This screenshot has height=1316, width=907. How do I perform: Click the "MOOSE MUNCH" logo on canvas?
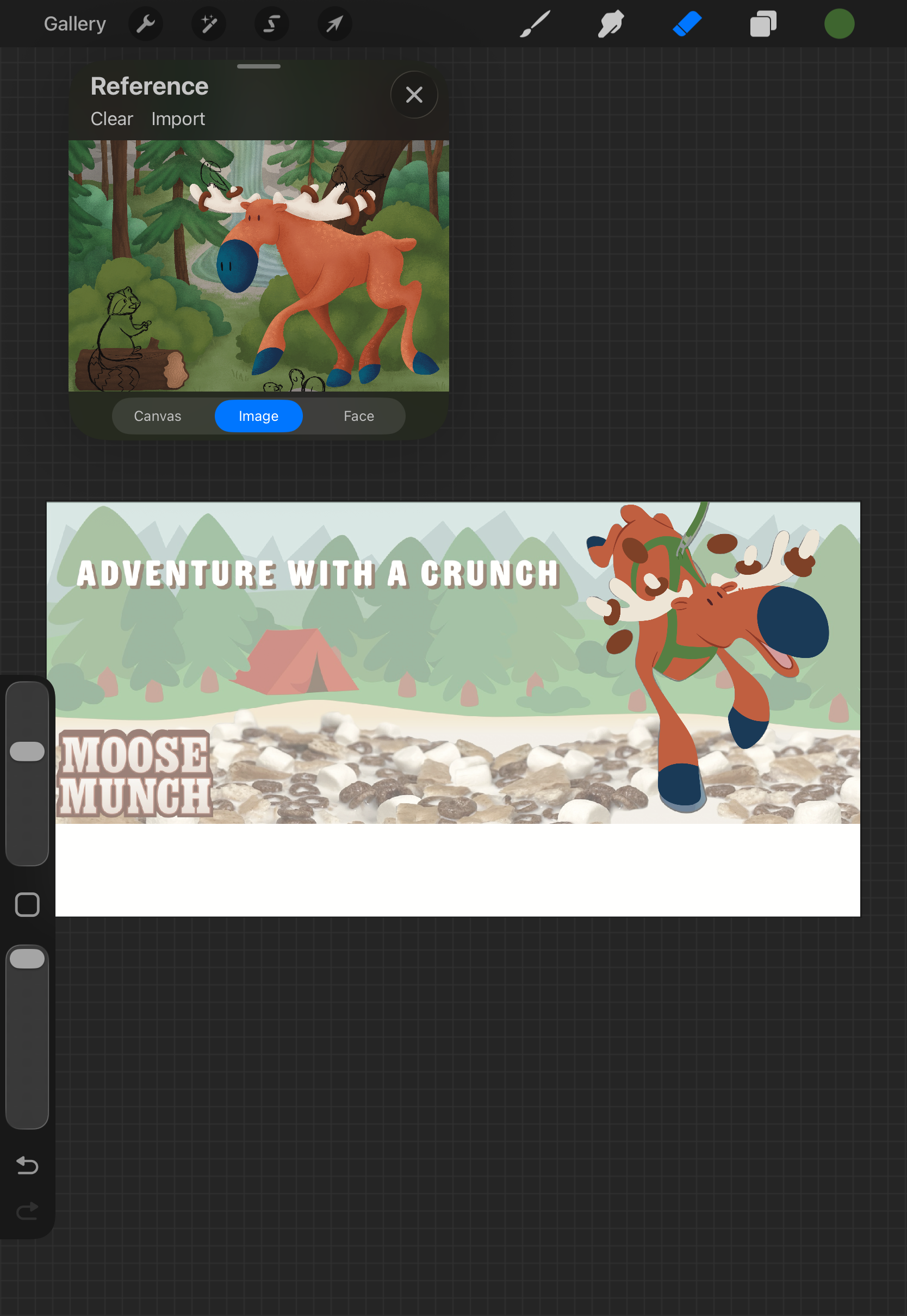pos(135,773)
